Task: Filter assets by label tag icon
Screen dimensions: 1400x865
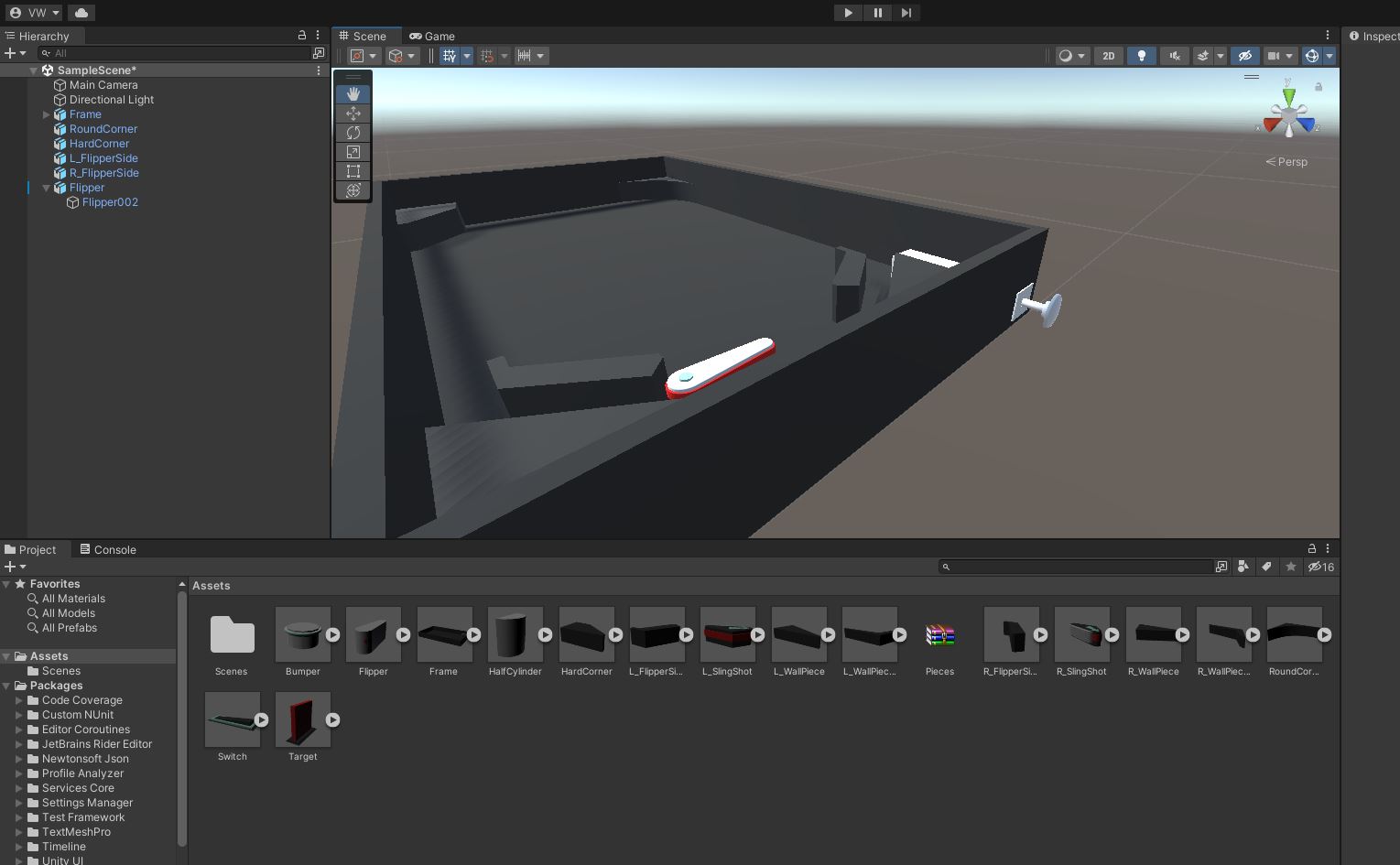Action: [x=1266, y=567]
